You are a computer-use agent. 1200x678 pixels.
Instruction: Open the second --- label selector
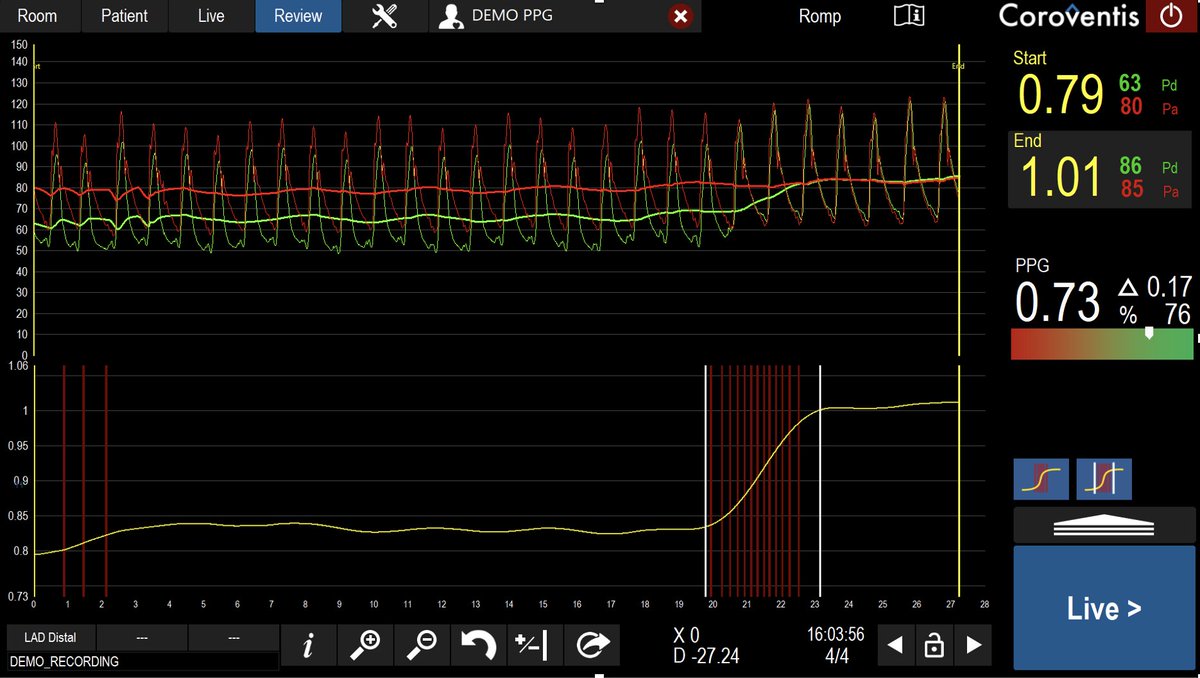(x=141, y=638)
